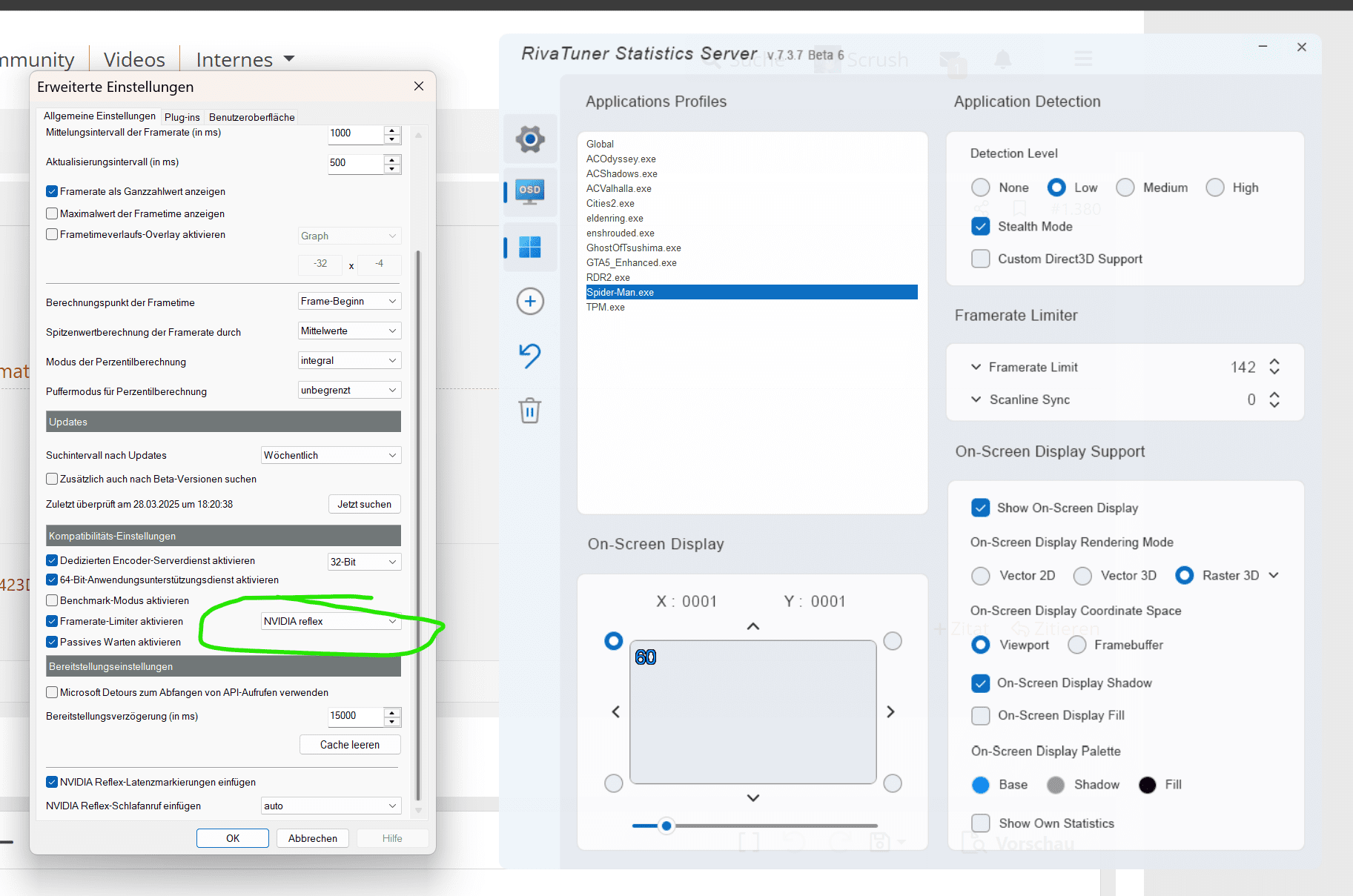The width and height of the screenshot is (1353, 896).
Task: Select Vector 3D rendering mode
Action: click(1082, 576)
